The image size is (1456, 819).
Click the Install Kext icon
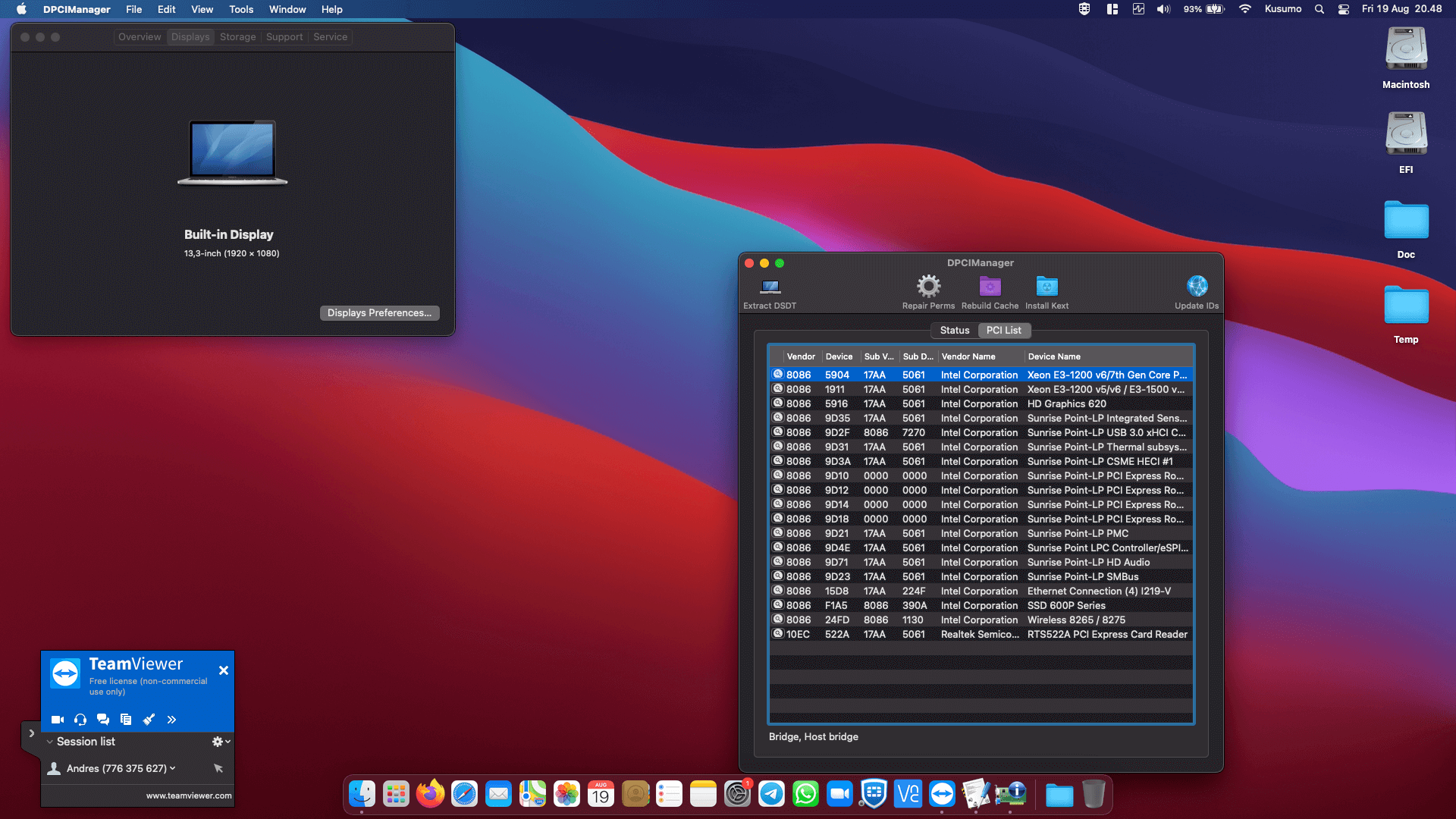[1046, 287]
